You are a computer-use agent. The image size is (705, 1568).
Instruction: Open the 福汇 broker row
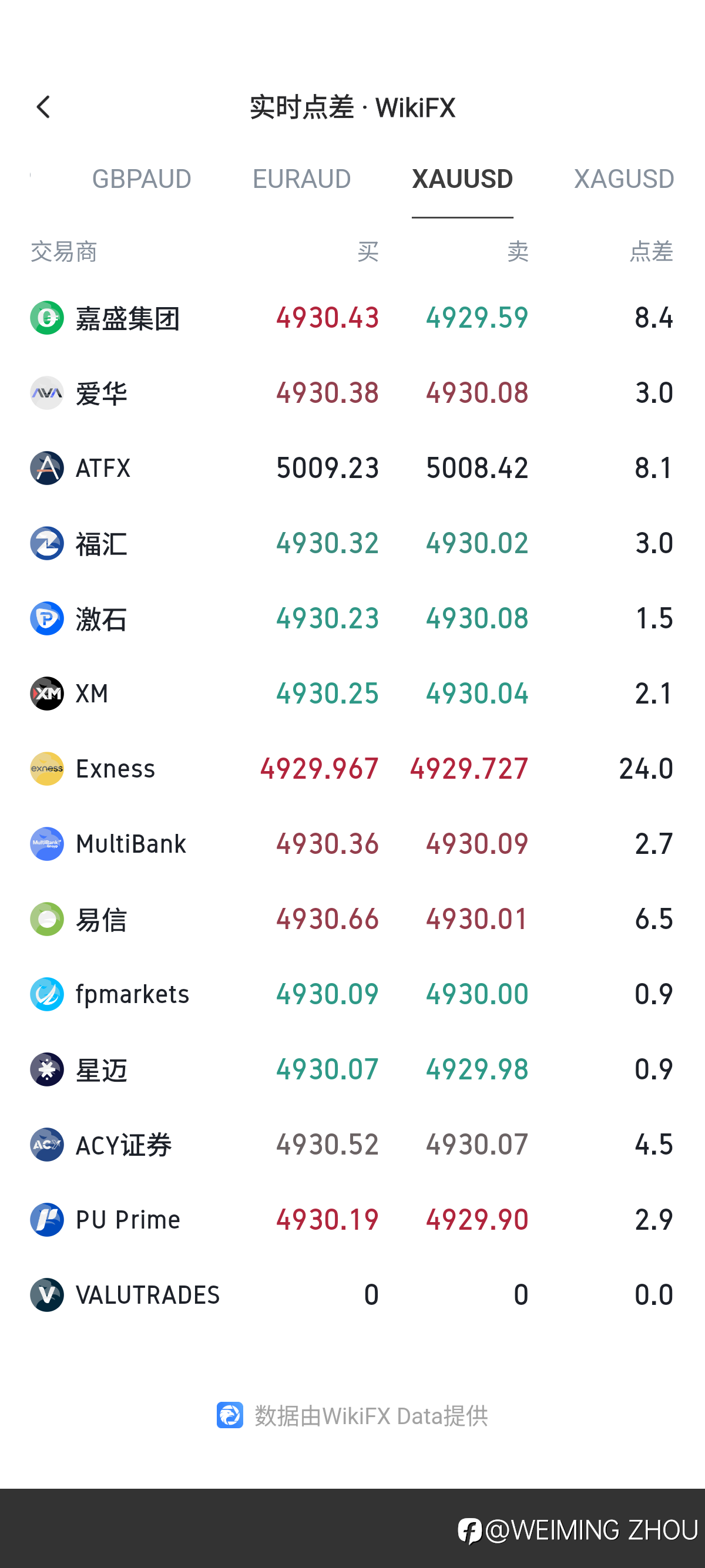click(x=352, y=543)
